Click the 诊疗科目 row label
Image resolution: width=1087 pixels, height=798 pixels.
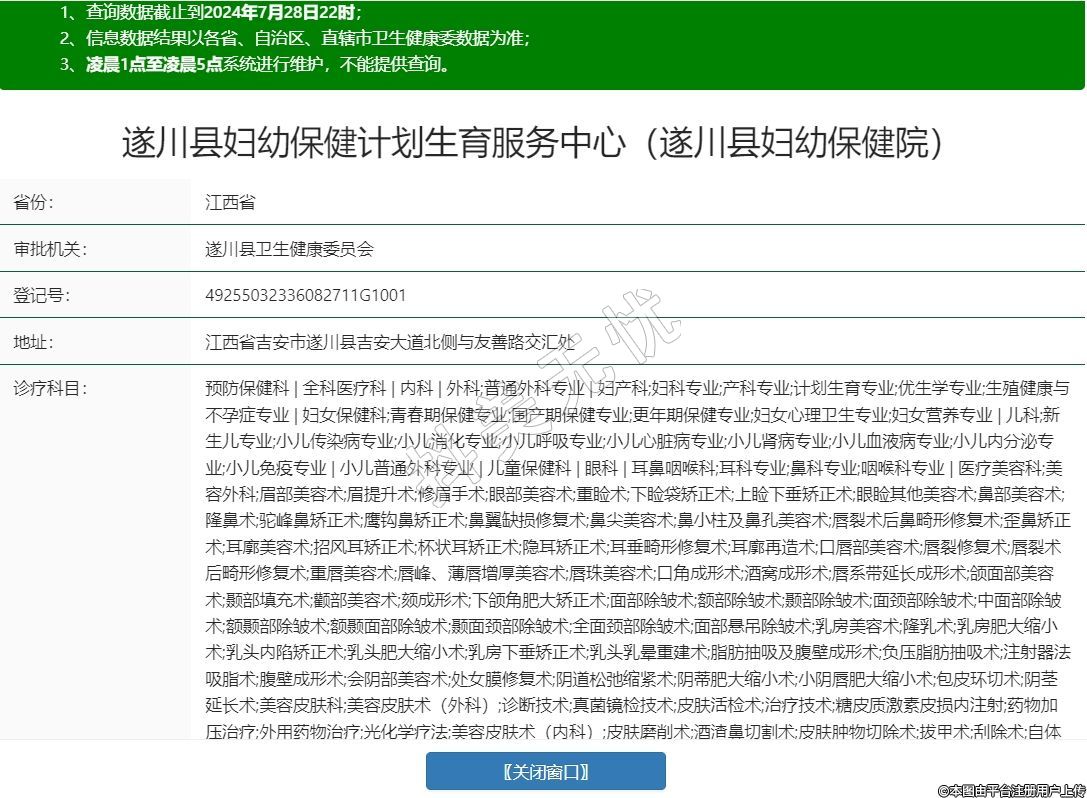(x=50, y=388)
